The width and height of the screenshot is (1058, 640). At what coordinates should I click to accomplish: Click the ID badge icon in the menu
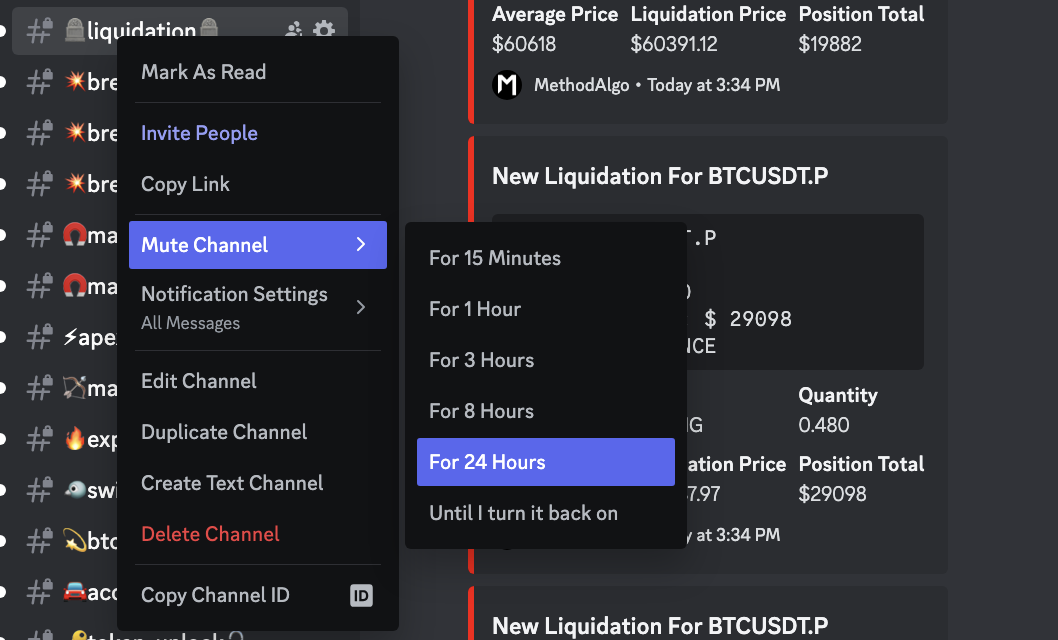pyautogui.click(x=361, y=596)
